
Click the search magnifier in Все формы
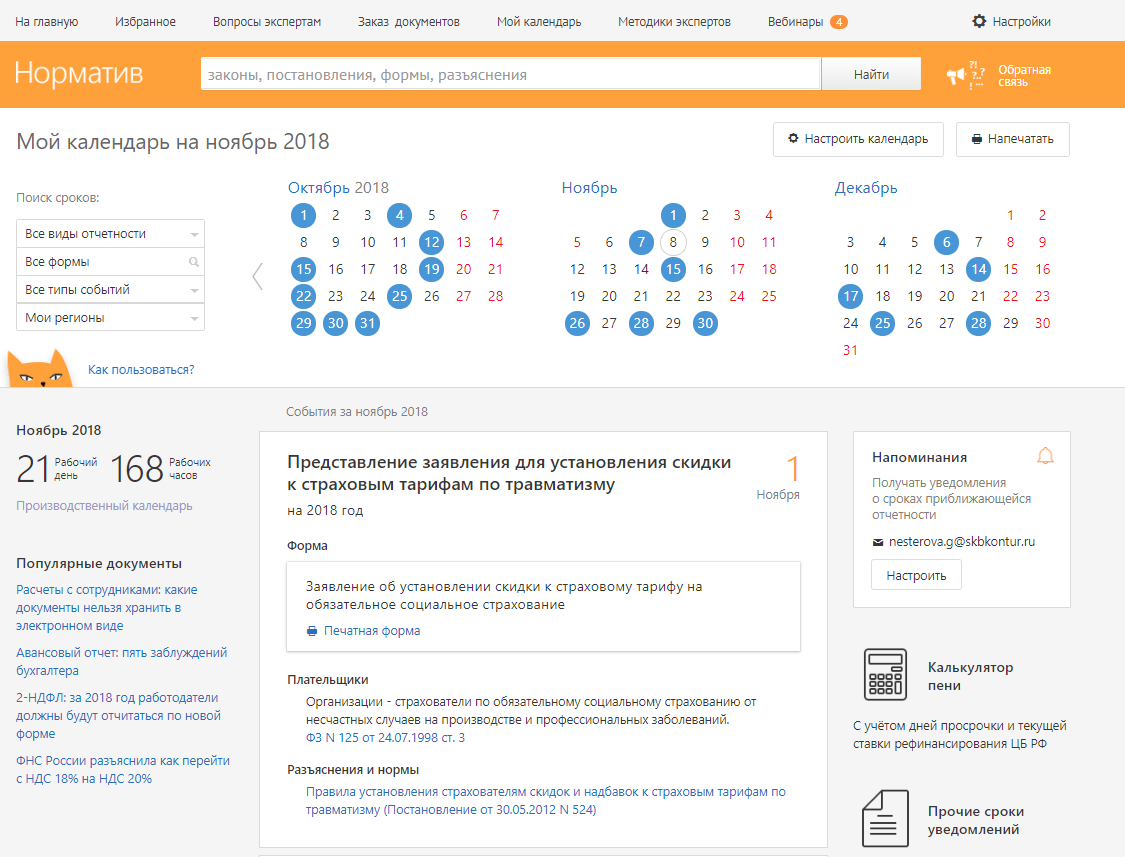[x=194, y=262]
